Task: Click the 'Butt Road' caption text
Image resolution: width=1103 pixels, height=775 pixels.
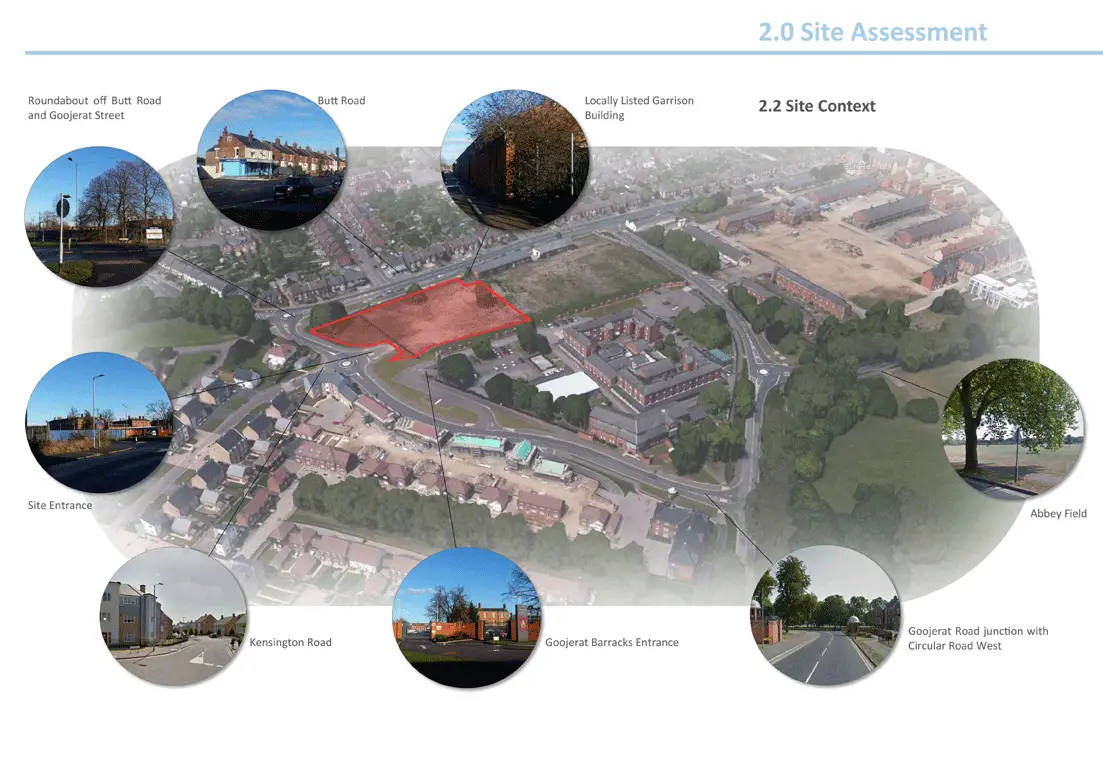Action: pos(341,100)
